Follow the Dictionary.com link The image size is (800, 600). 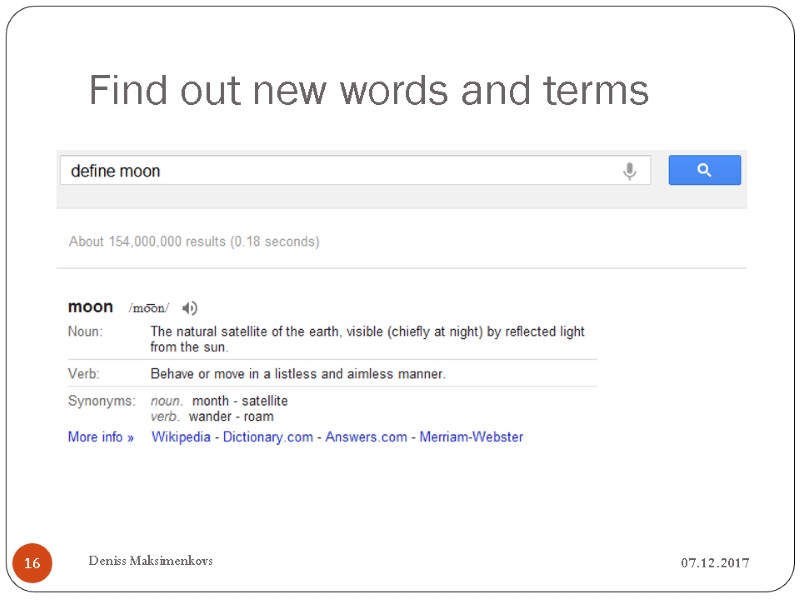tap(268, 437)
